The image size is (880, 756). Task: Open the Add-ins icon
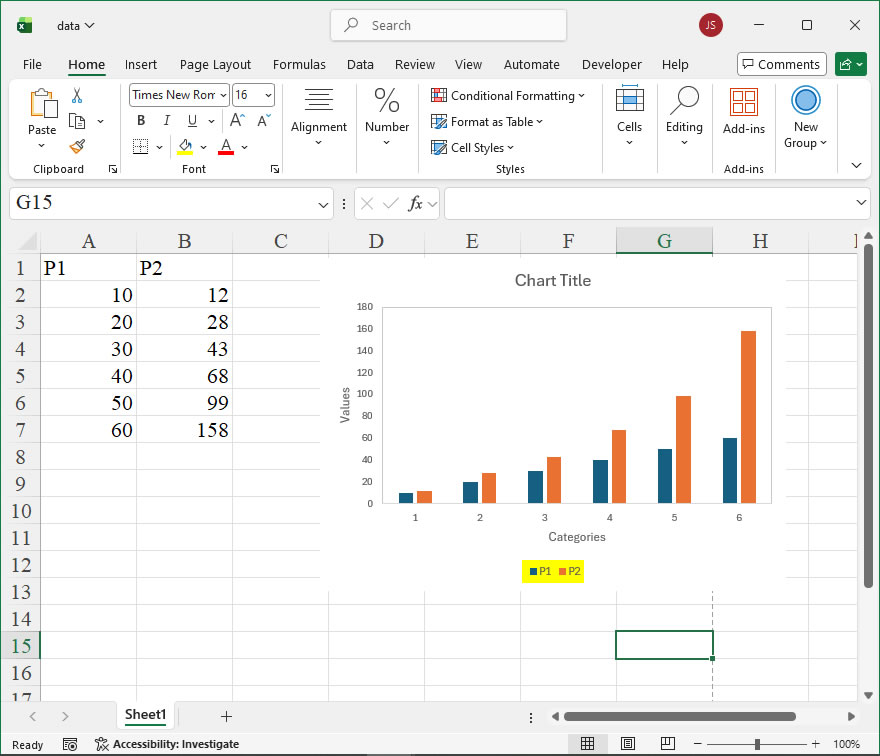point(743,110)
